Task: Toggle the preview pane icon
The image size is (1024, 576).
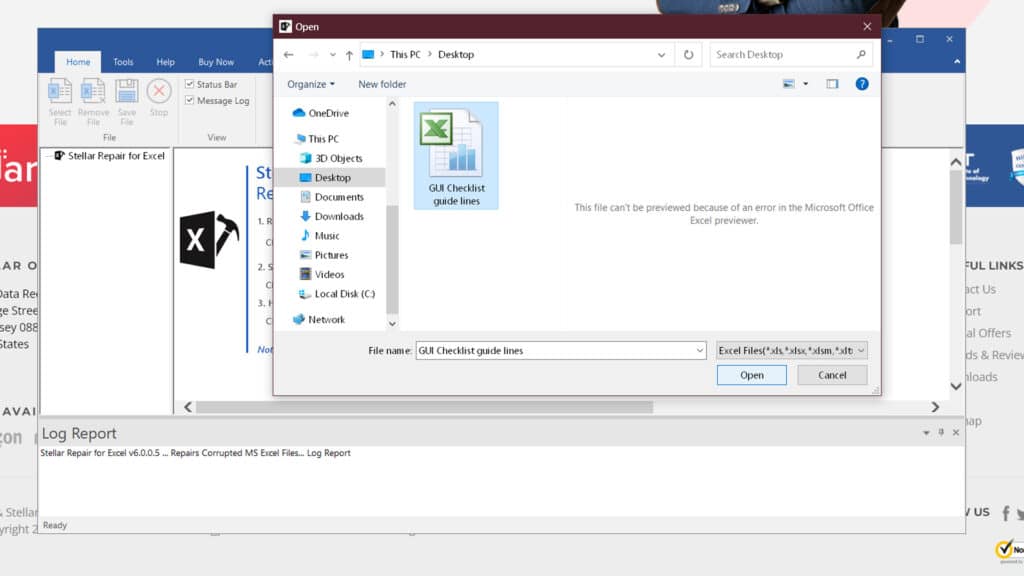Action: pyautogui.click(x=832, y=84)
